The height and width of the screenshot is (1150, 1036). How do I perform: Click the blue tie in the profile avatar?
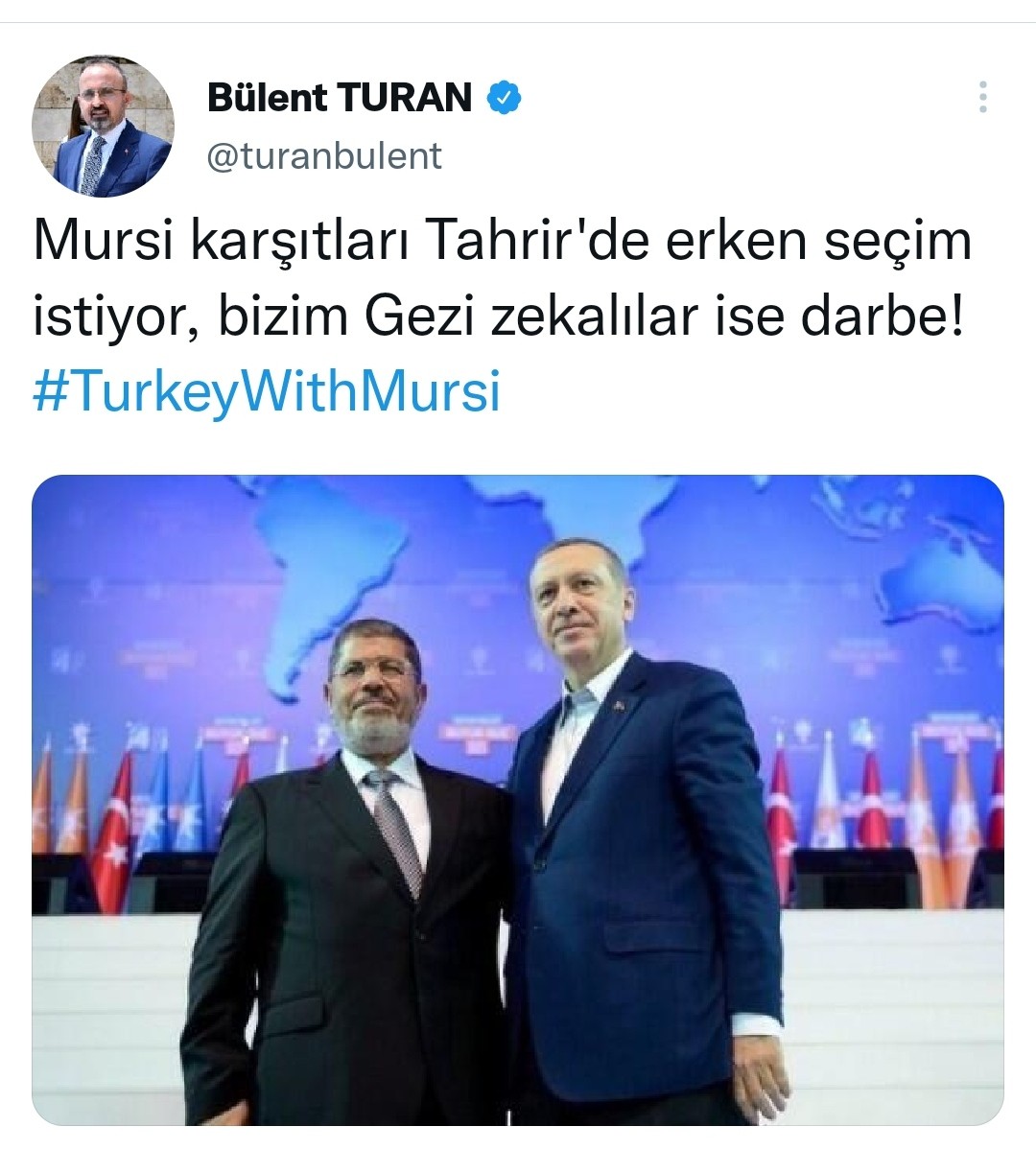93,167
